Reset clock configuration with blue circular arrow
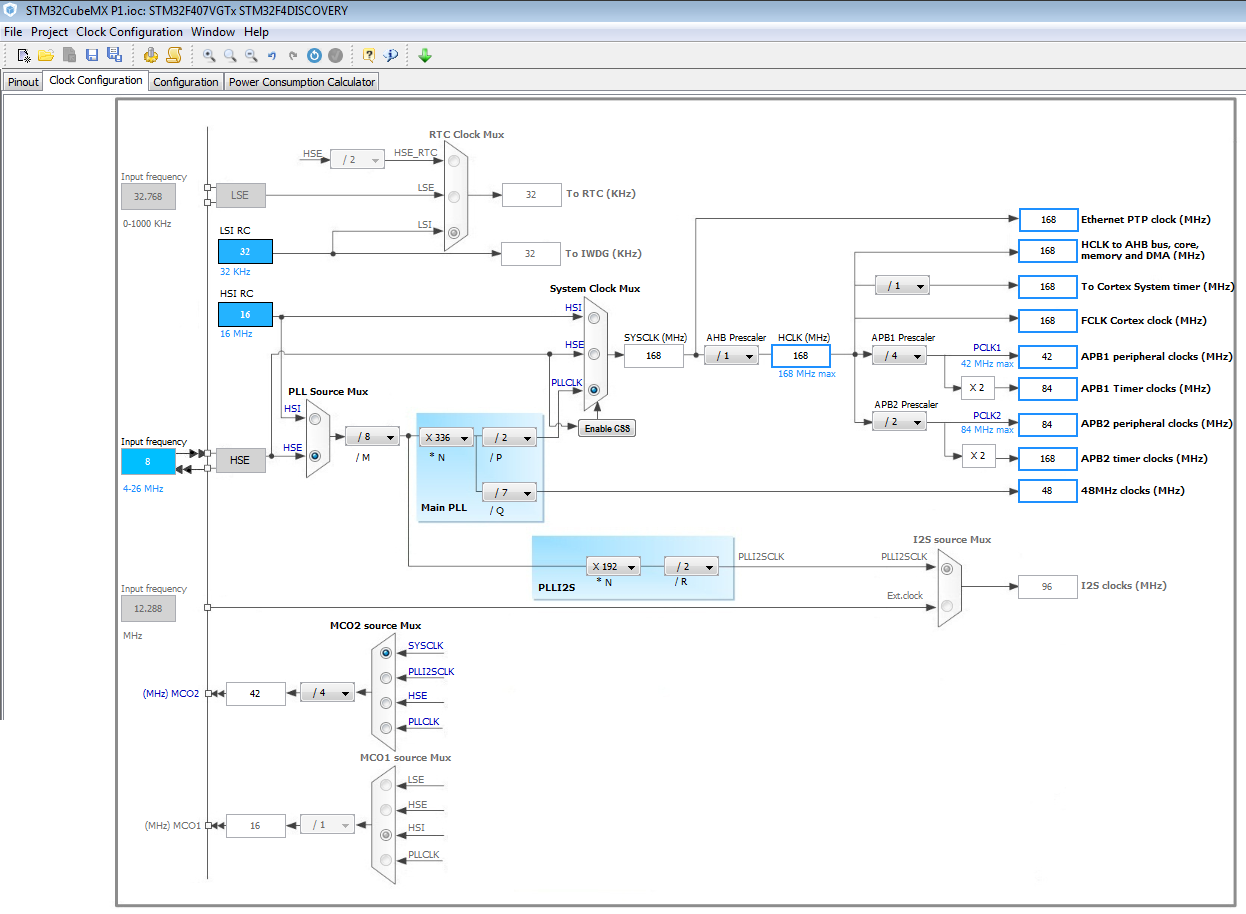Screen dimensions: 1246x914 (314, 56)
